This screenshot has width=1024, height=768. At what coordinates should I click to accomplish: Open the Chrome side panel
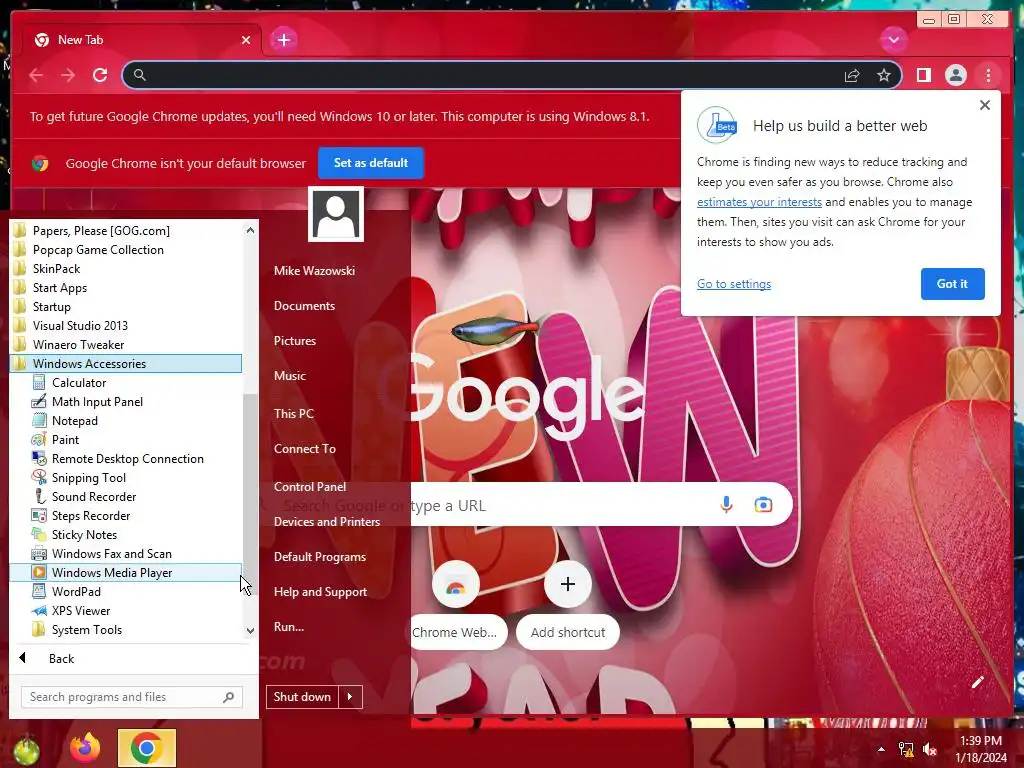pyautogui.click(x=923, y=75)
